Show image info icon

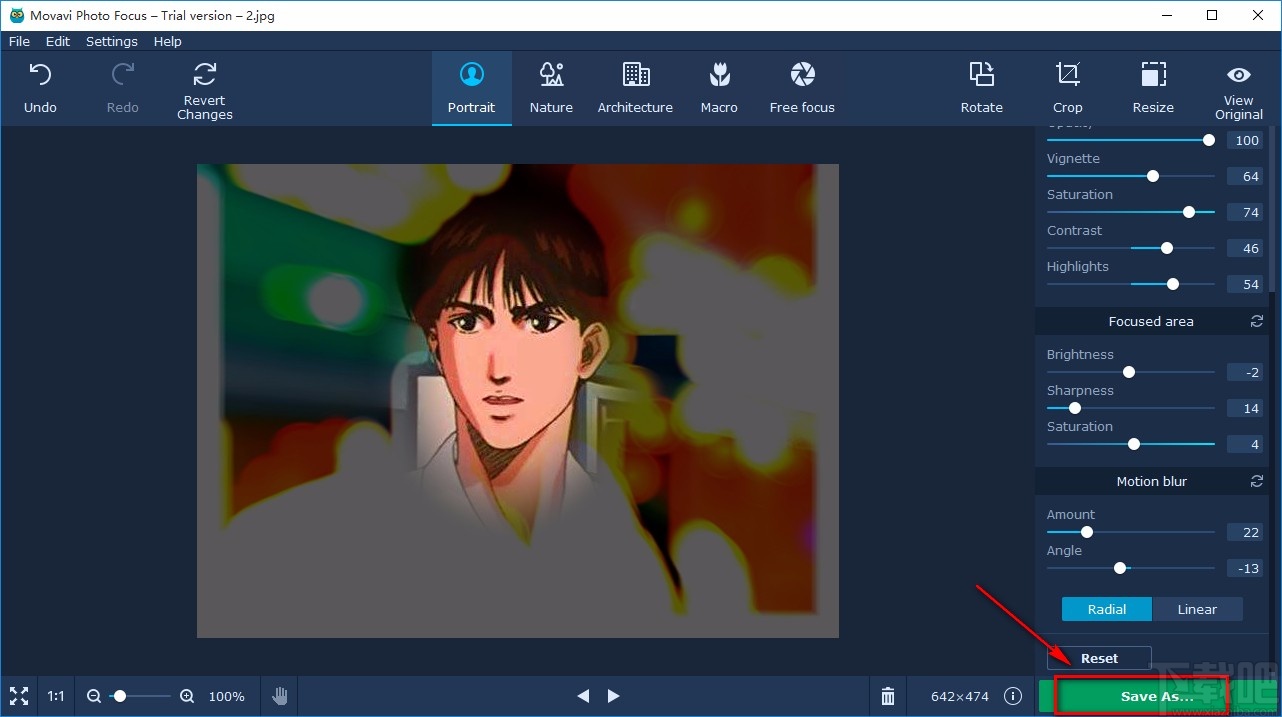(1013, 696)
